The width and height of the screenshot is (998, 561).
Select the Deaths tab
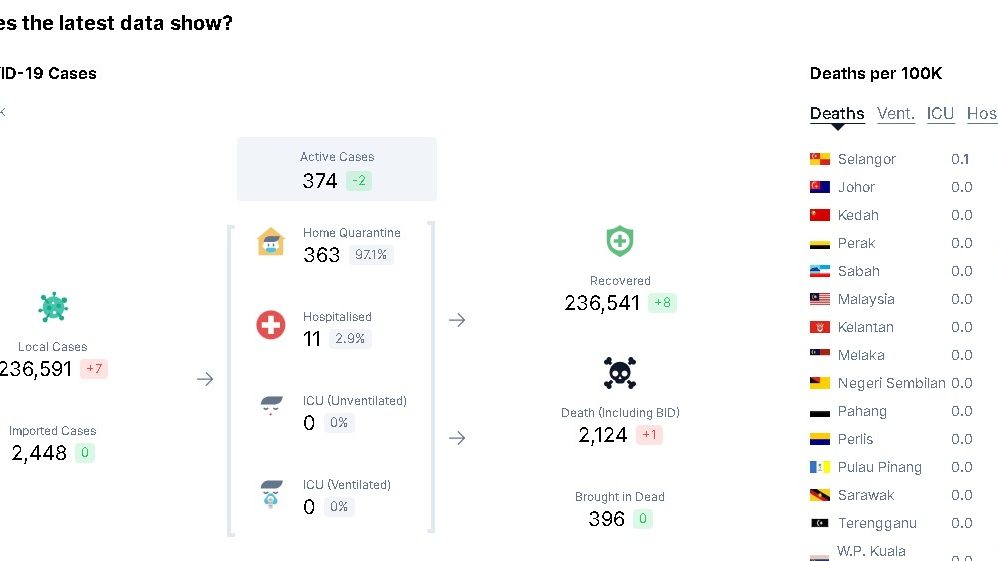click(x=837, y=114)
